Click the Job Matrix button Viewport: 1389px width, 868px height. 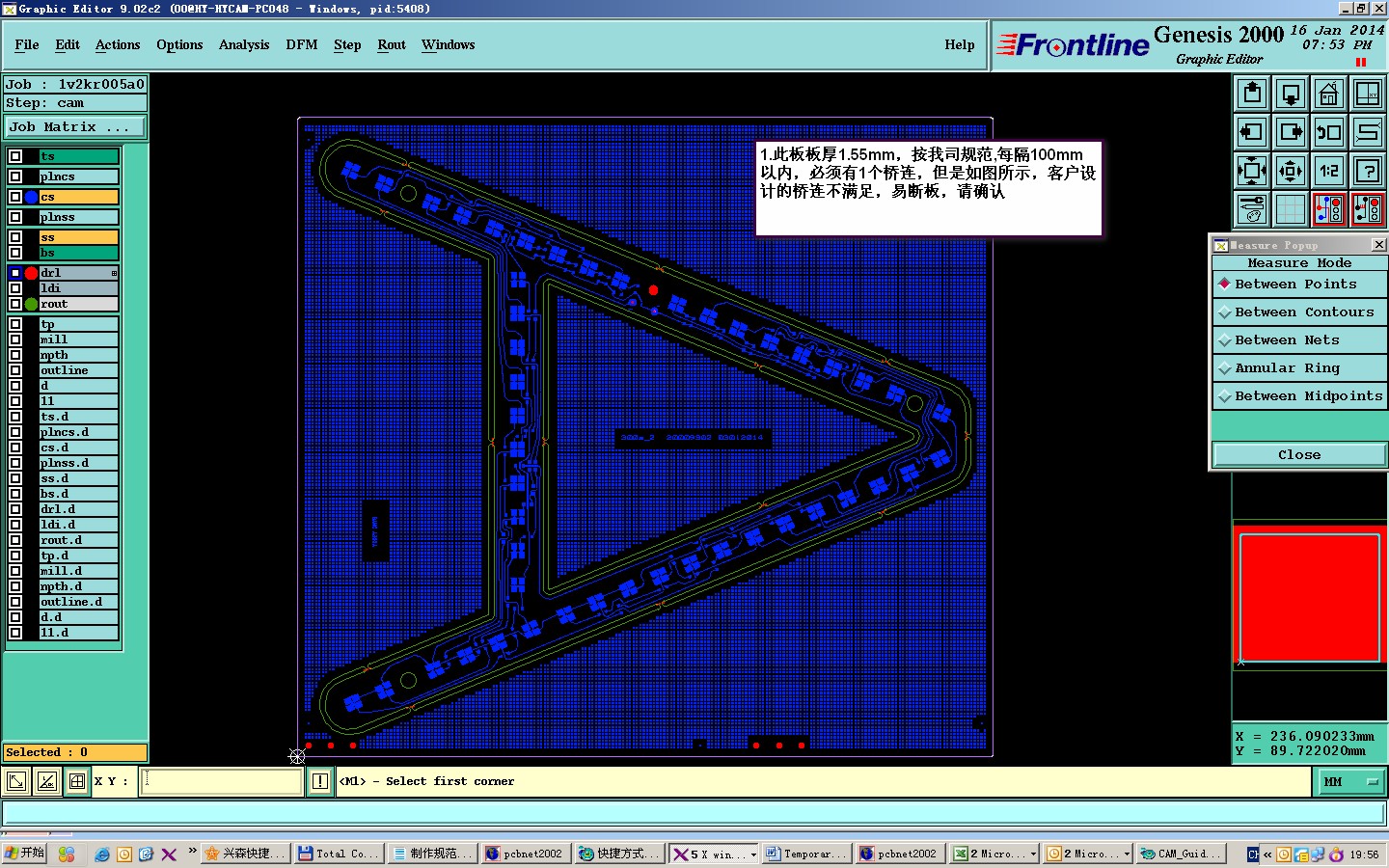(75, 126)
